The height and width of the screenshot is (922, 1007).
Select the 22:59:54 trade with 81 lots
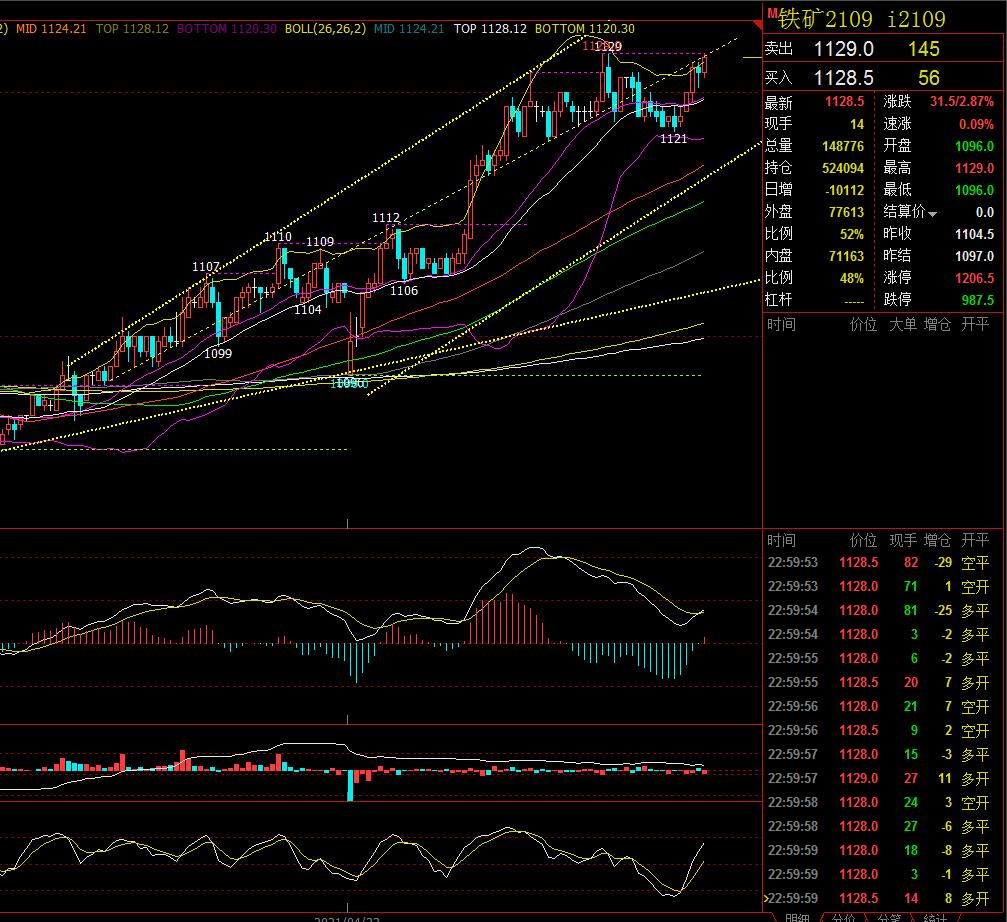click(879, 610)
